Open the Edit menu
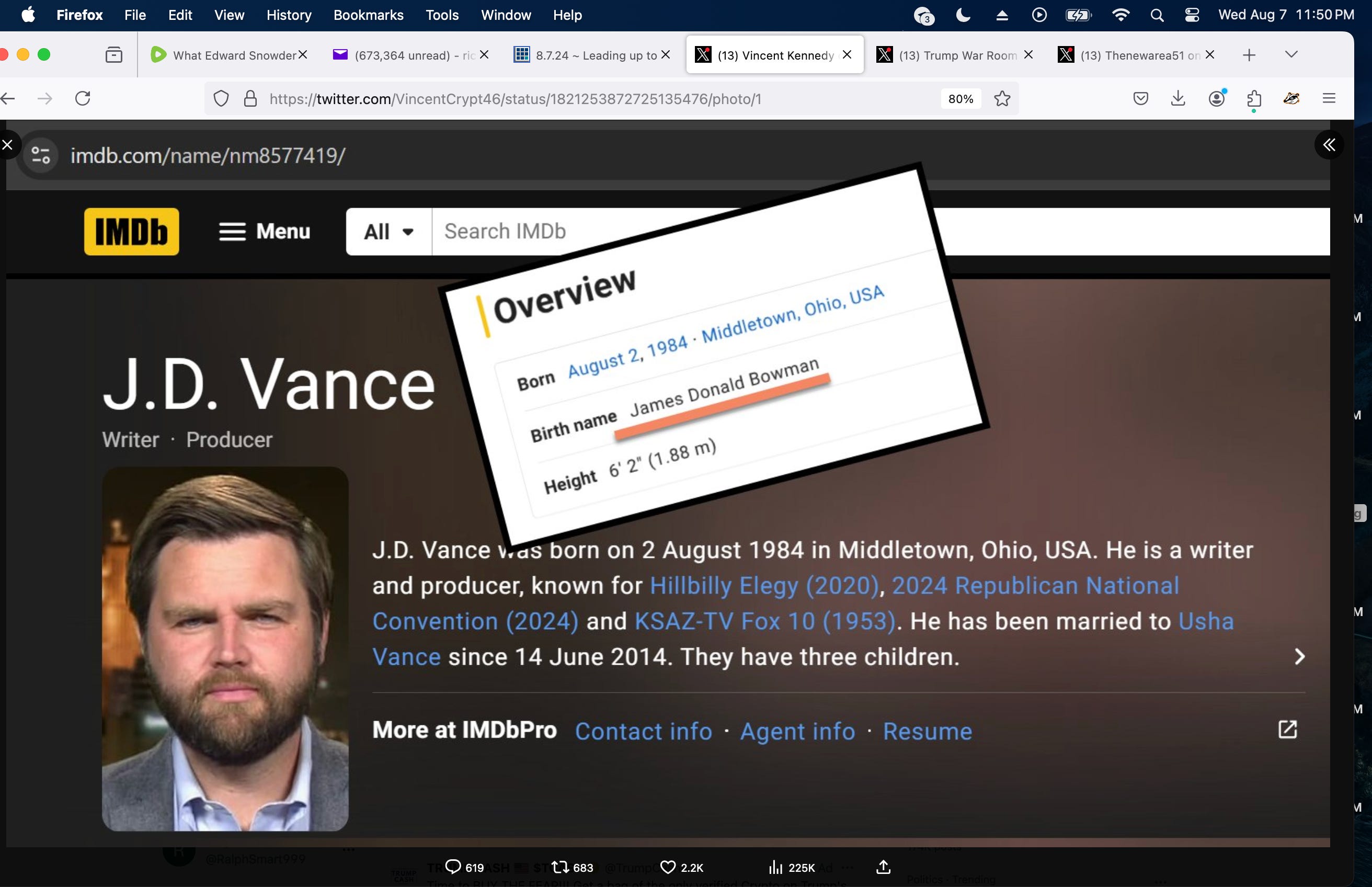Viewport: 1372px width, 887px height. pyautogui.click(x=180, y=15)
